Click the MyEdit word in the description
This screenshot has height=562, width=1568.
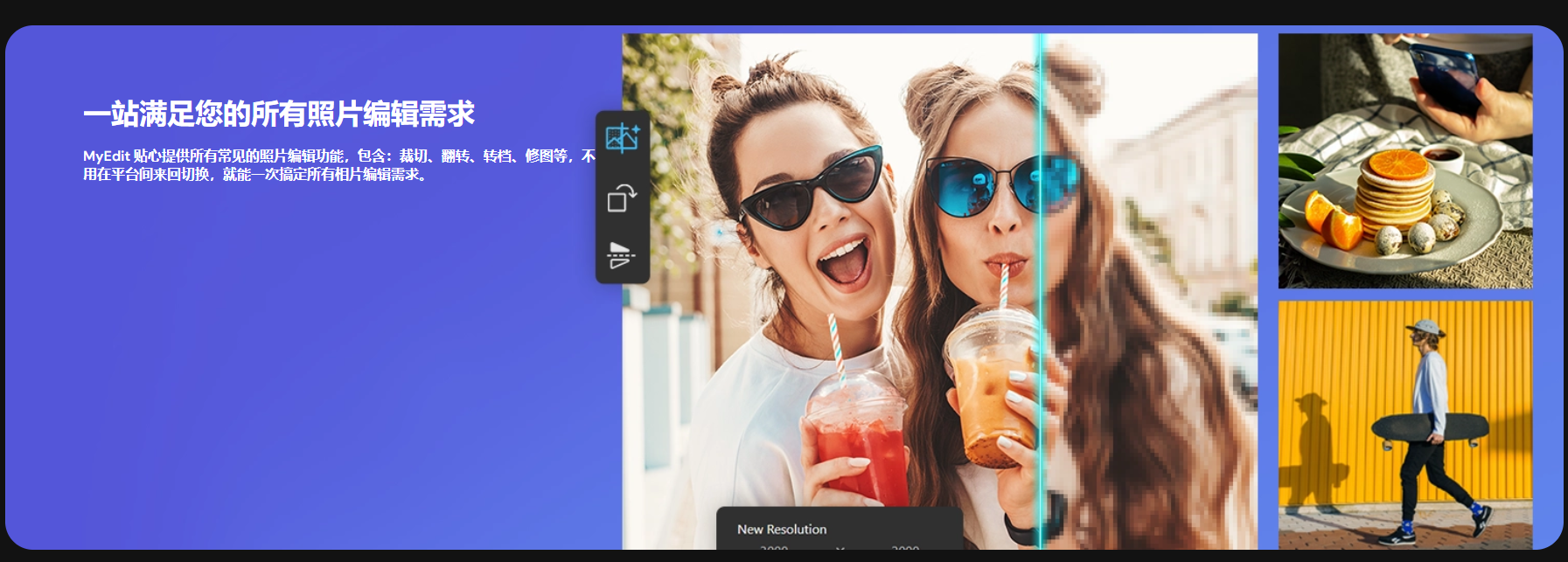[106, 156]
